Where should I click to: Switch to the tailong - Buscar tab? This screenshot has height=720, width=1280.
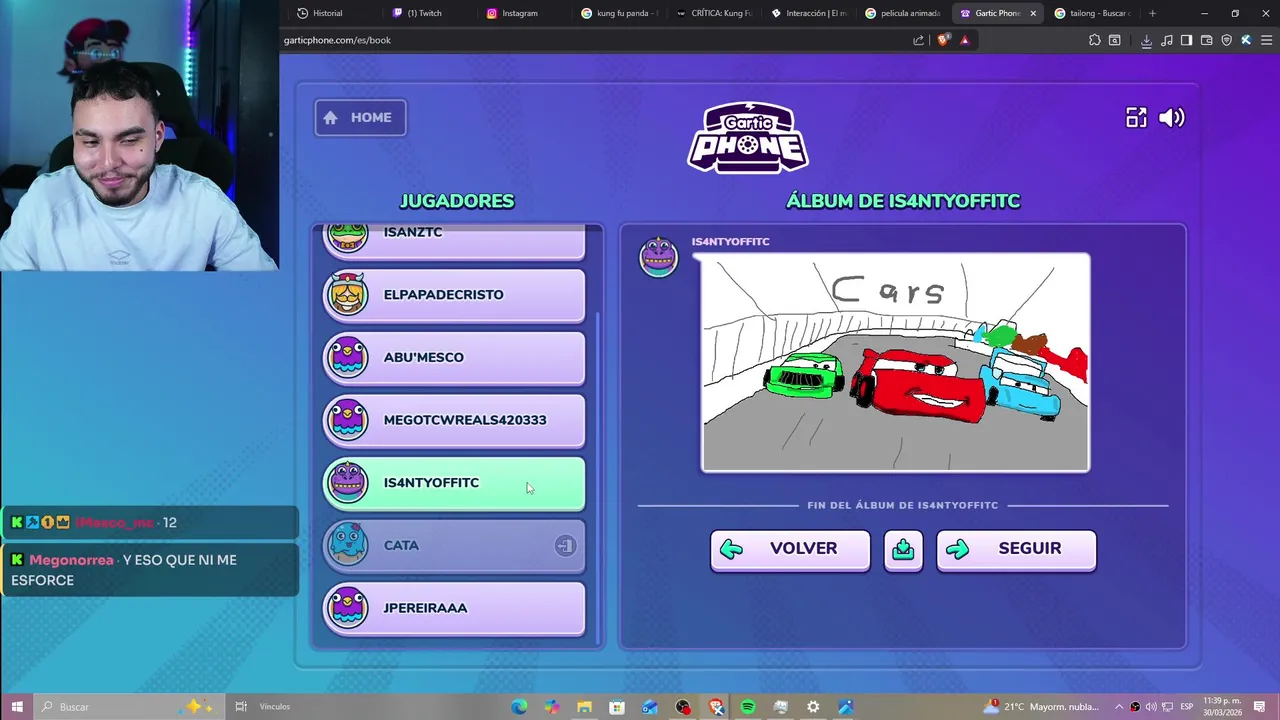point(1094,13)
